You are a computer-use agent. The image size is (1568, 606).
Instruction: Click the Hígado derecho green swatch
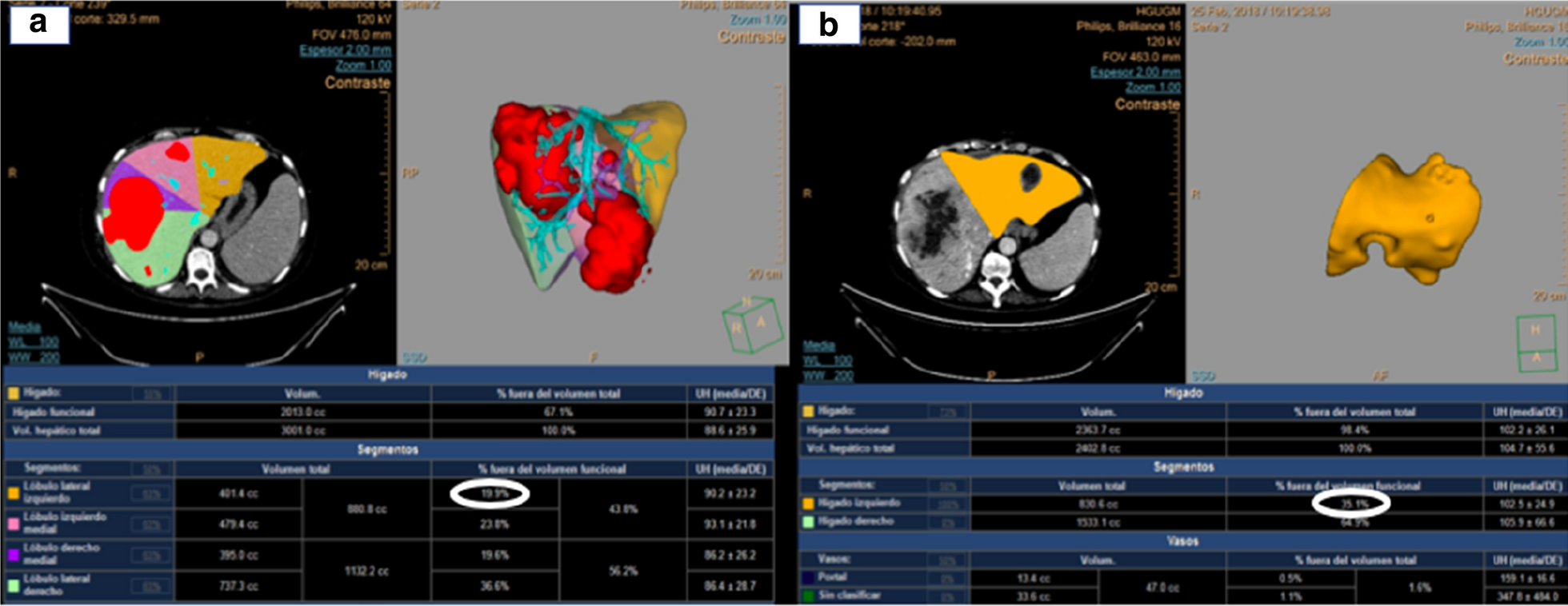[808, 521]
